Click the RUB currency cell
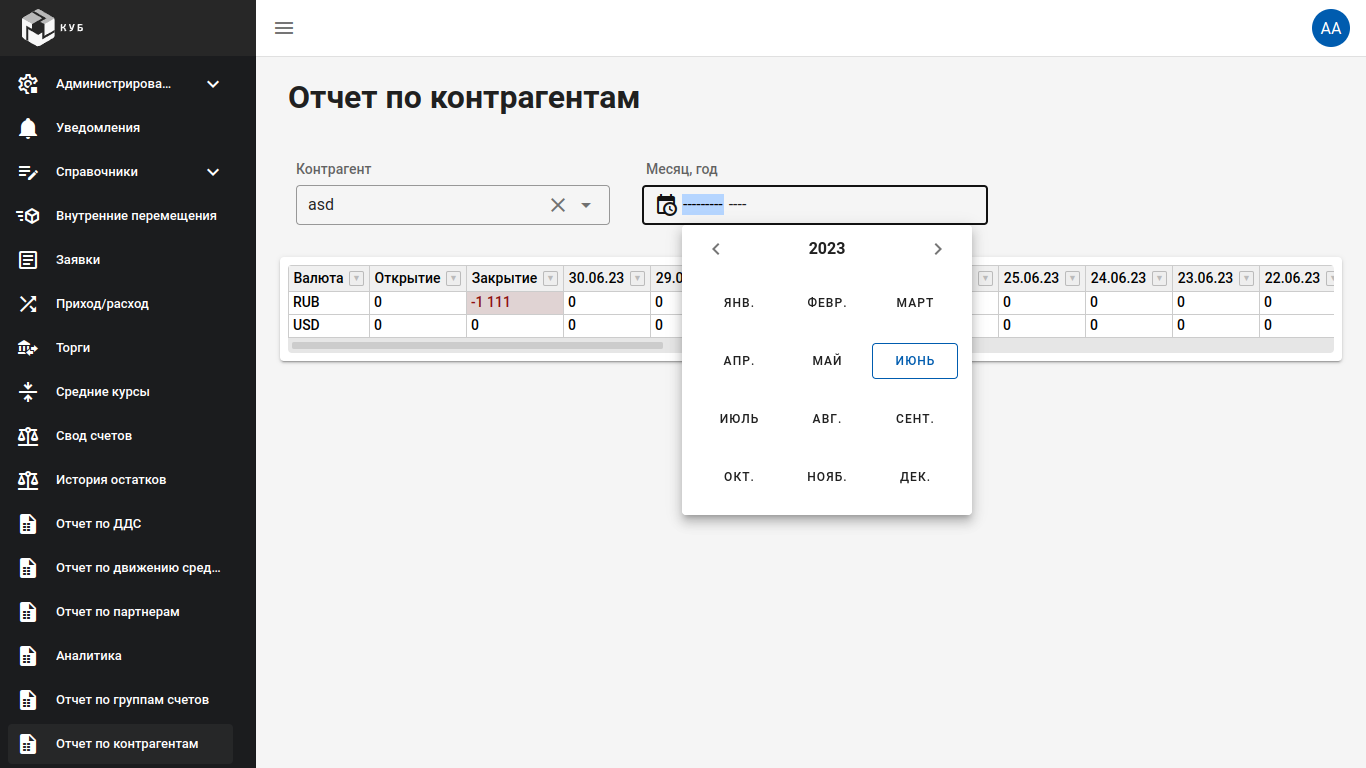Image resolution: width=1366 pixels, height=768 pixels. (x=329, y=302)
